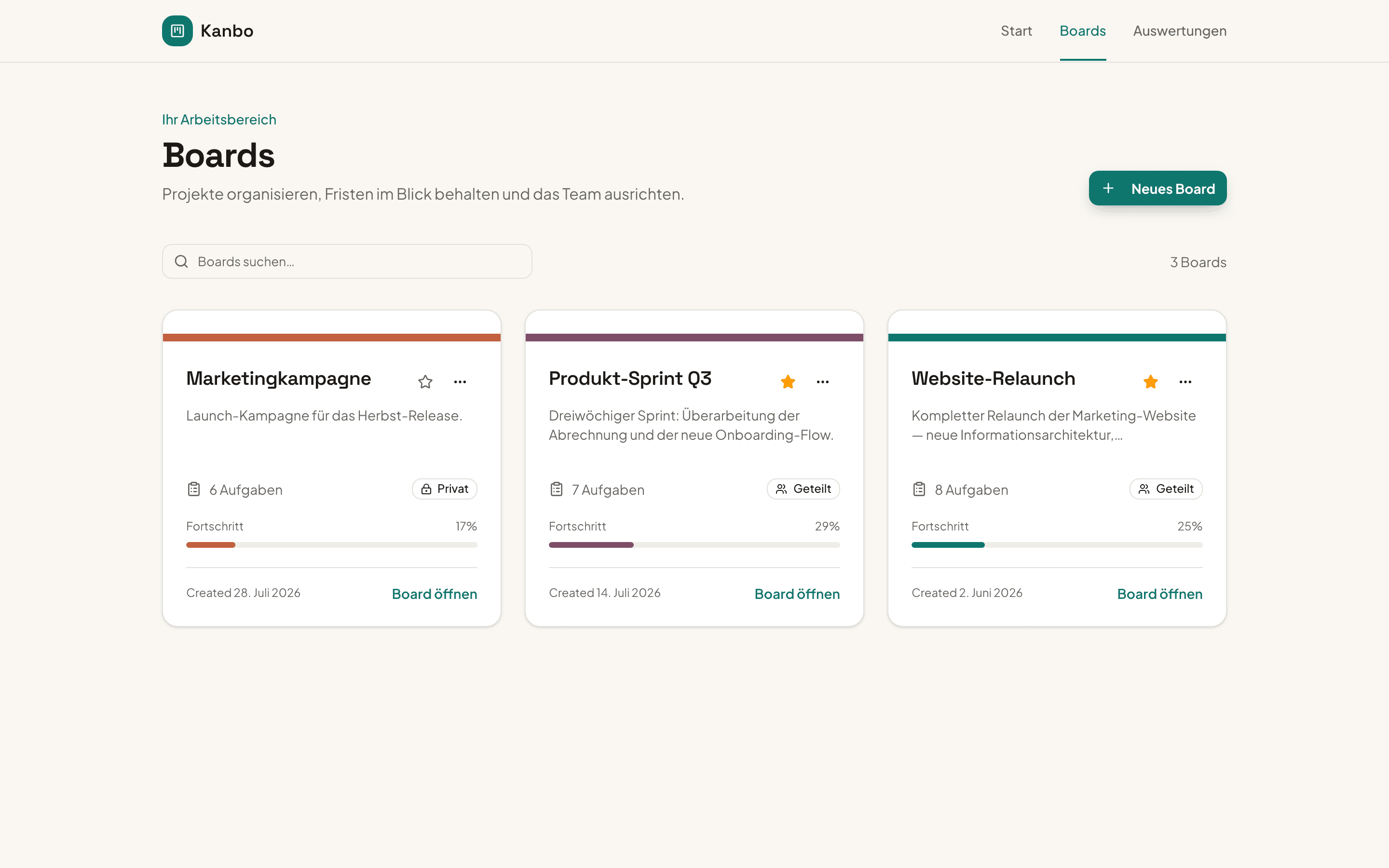Go to the Start nav item

pyautogui.click(x=1016, y=31)
